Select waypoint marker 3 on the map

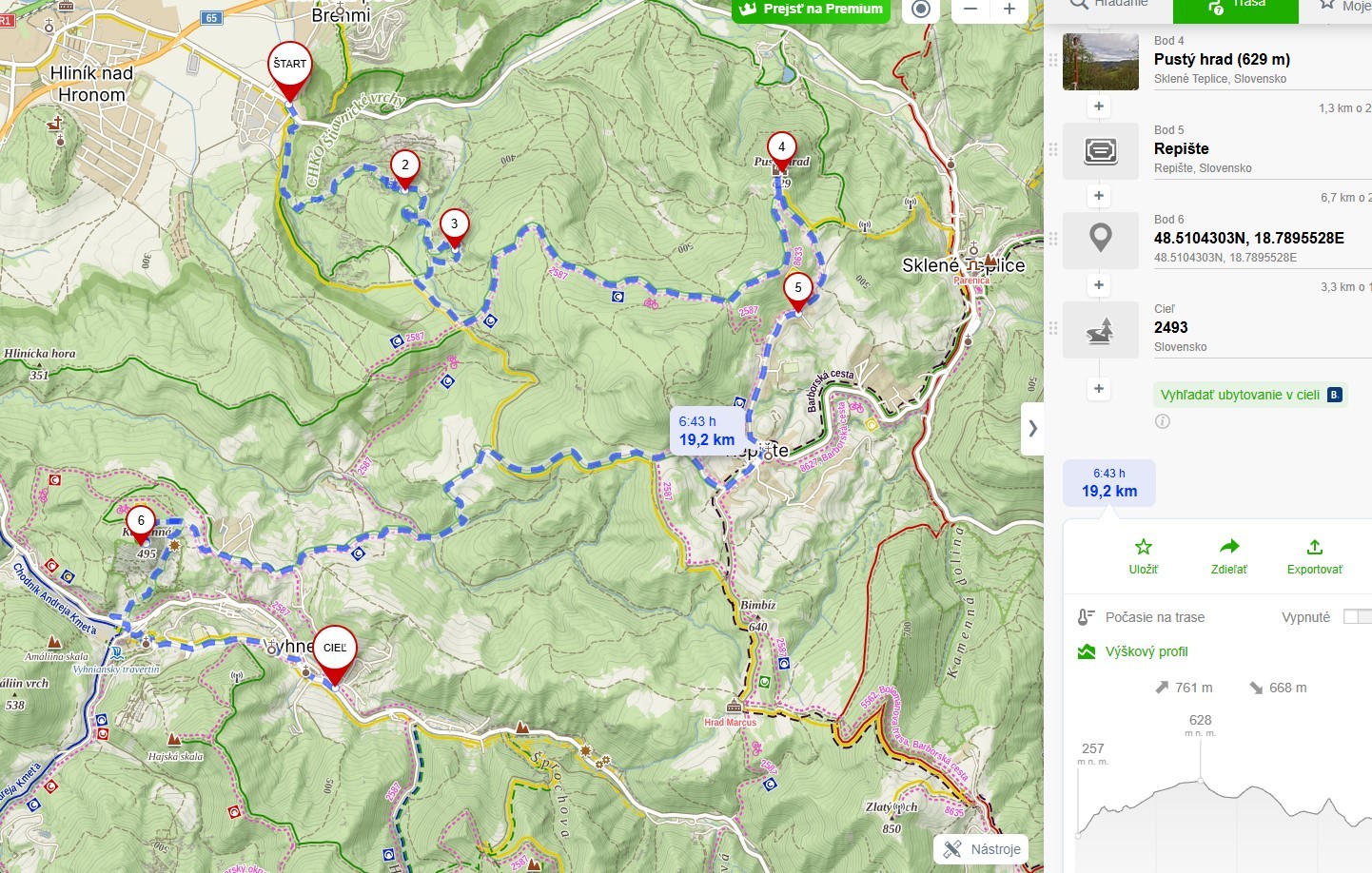pos(454,227)
